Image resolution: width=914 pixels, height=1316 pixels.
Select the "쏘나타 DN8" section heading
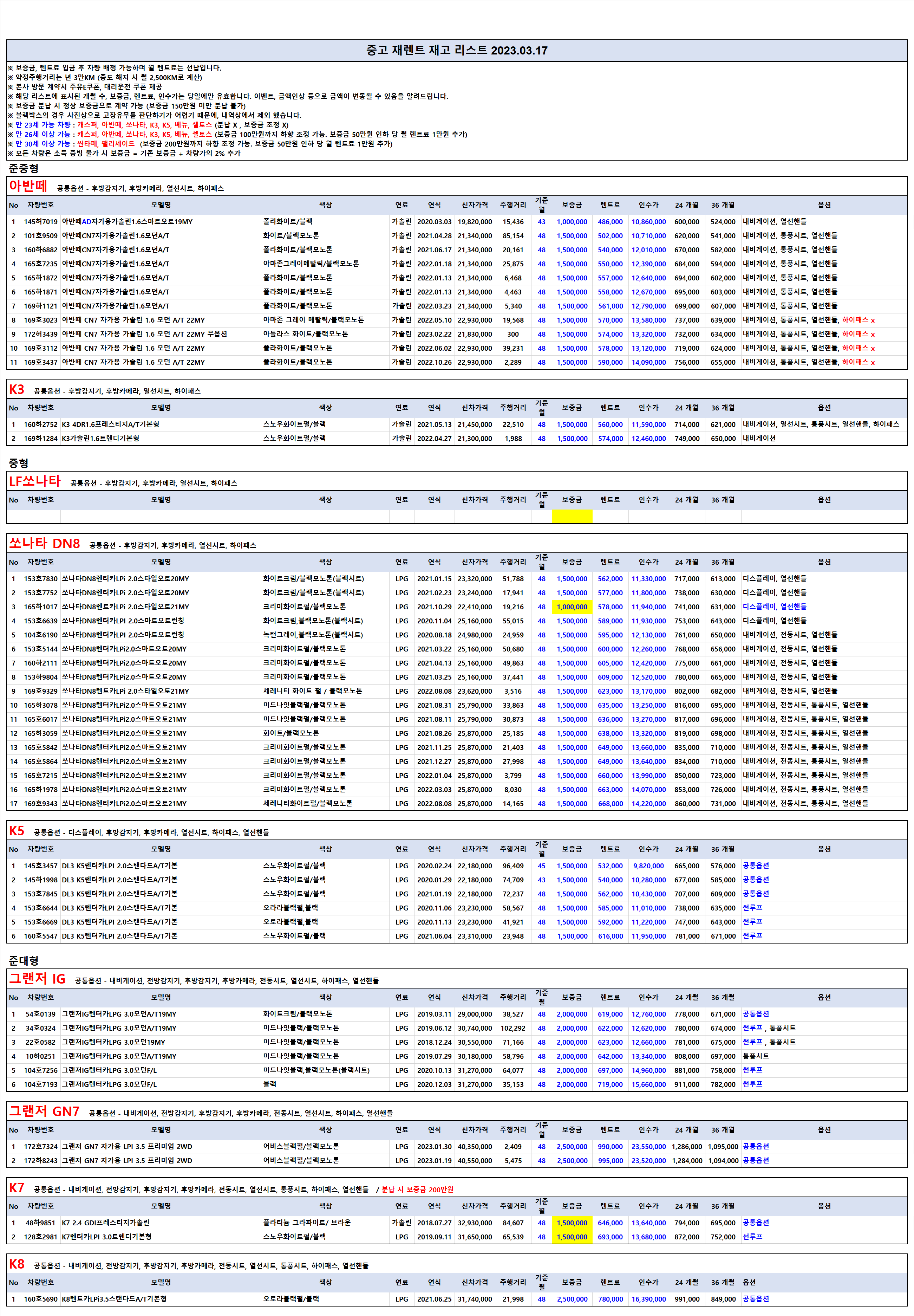(x=44, y=543)
